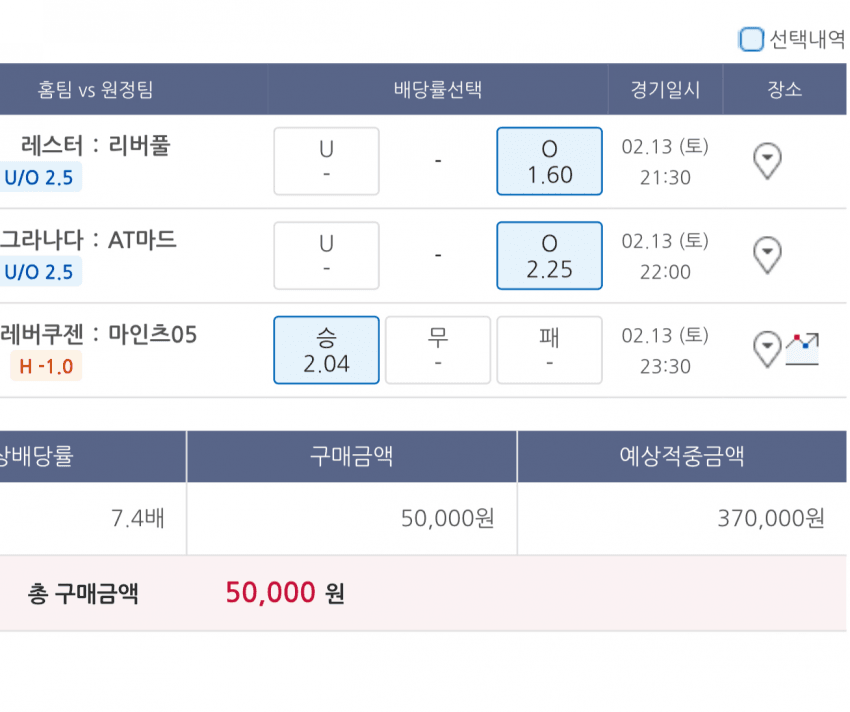The image size is (850, 712).
Task: Toggle 승 2.04 for 레버쿠젠 : 마인츠05
Action: pyautogui.click(x=326, y=350)
